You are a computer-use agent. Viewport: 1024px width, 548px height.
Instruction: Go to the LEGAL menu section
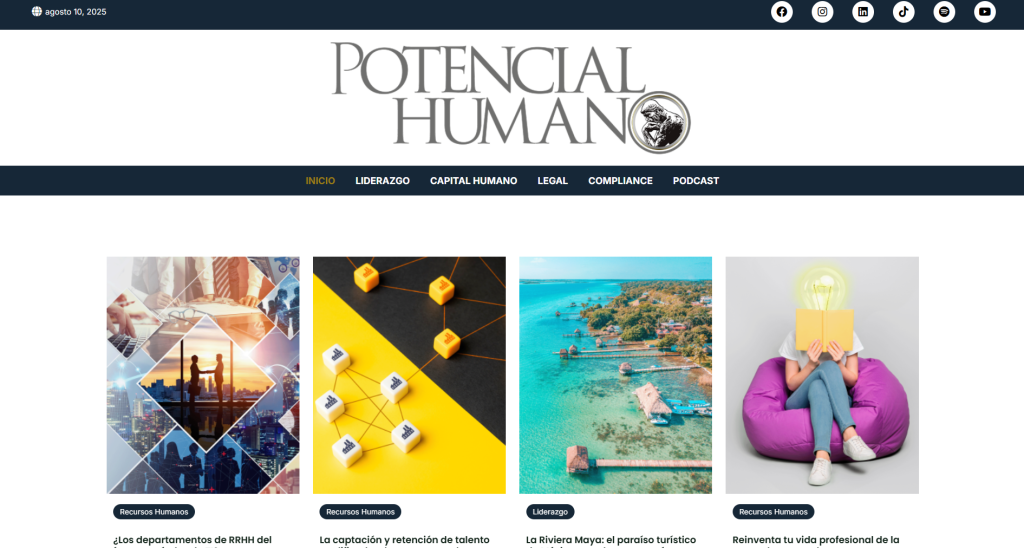pyautogui.click(x=552, y=181)
